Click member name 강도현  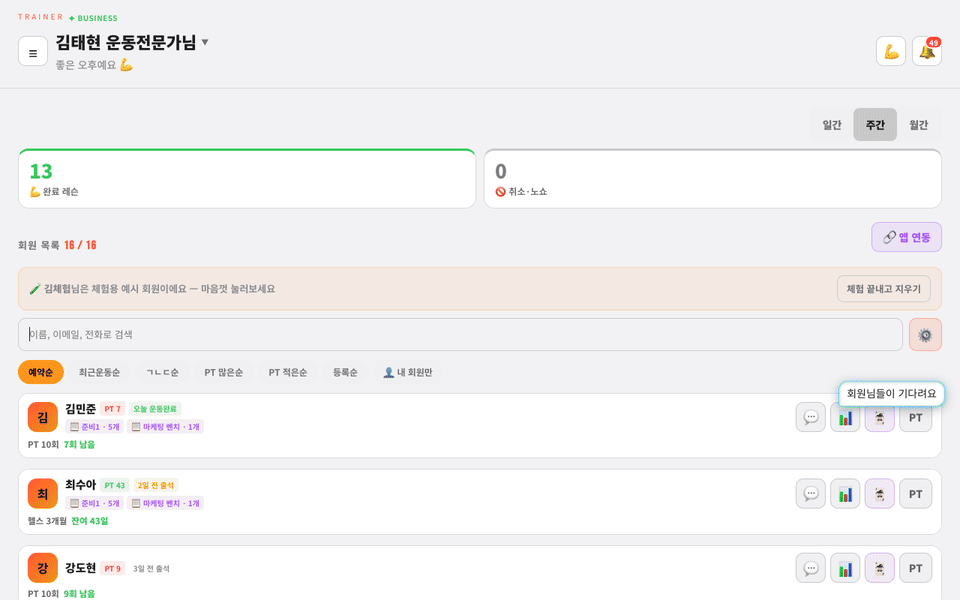point(80,568)
